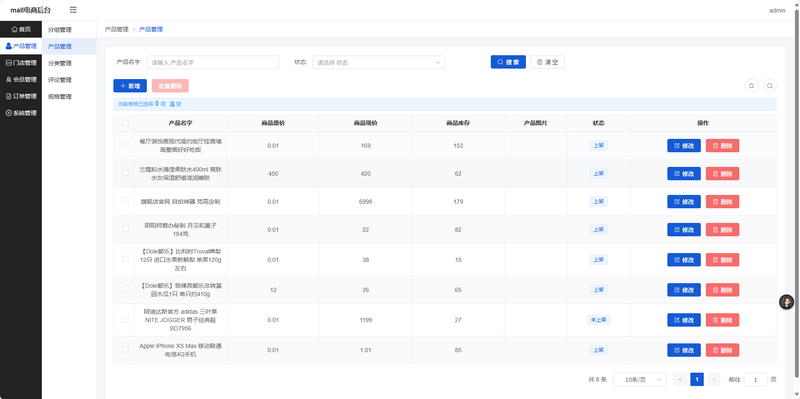Image resolution: width=800 pixels, height=399 pixels.
Task: Click admin user name at top right
Action: (777, 10)
